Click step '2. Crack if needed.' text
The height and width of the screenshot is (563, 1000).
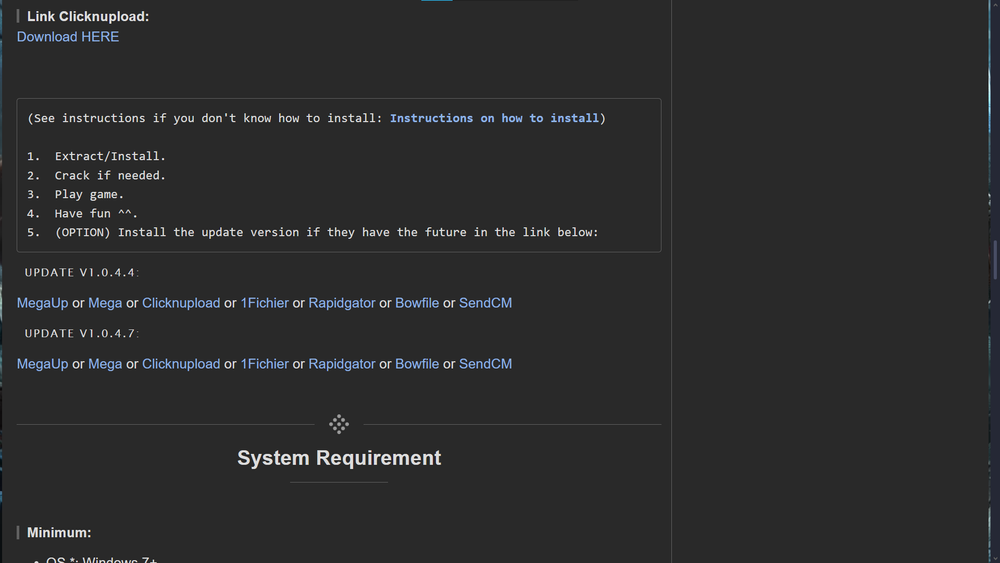[96, 175]
